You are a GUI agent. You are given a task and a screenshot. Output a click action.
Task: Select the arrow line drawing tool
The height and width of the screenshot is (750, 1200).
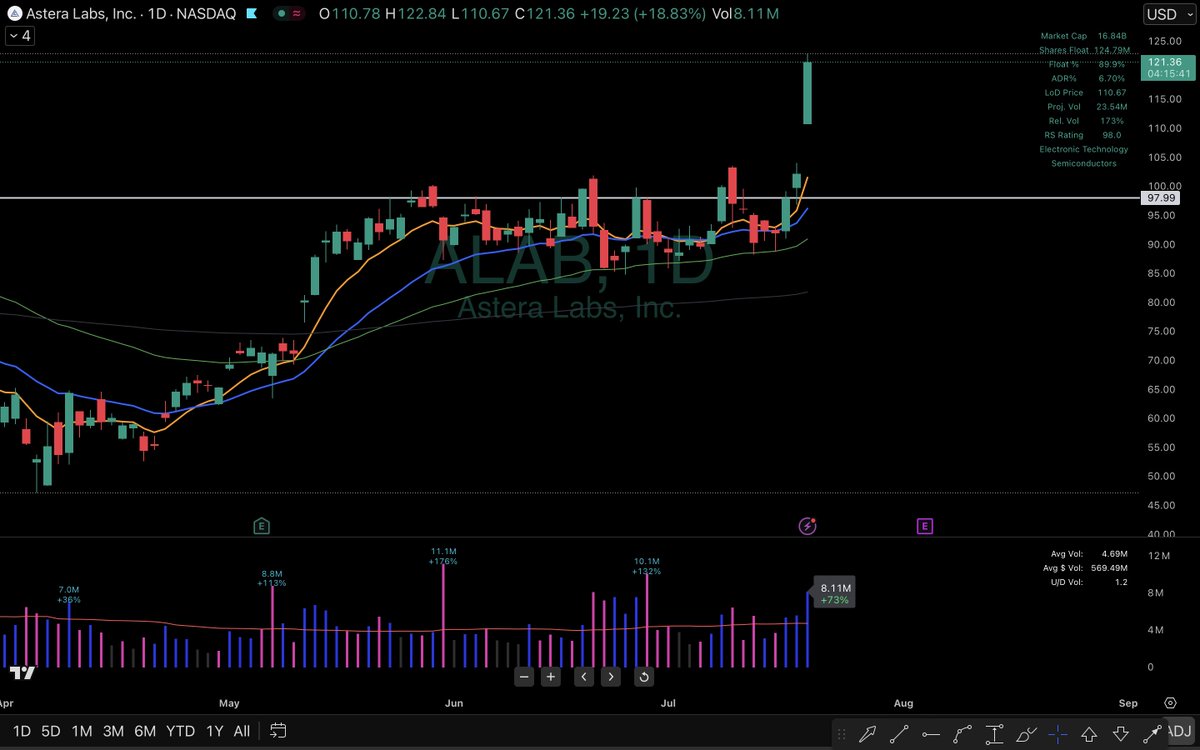[1152, 732]
